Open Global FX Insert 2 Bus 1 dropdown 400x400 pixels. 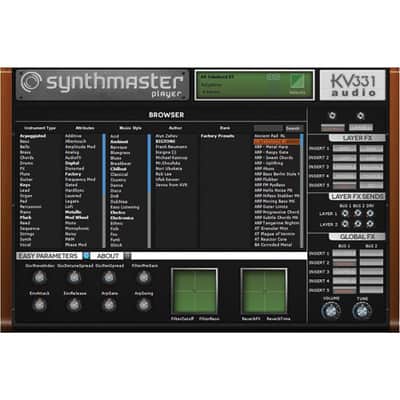click(344, 263)
